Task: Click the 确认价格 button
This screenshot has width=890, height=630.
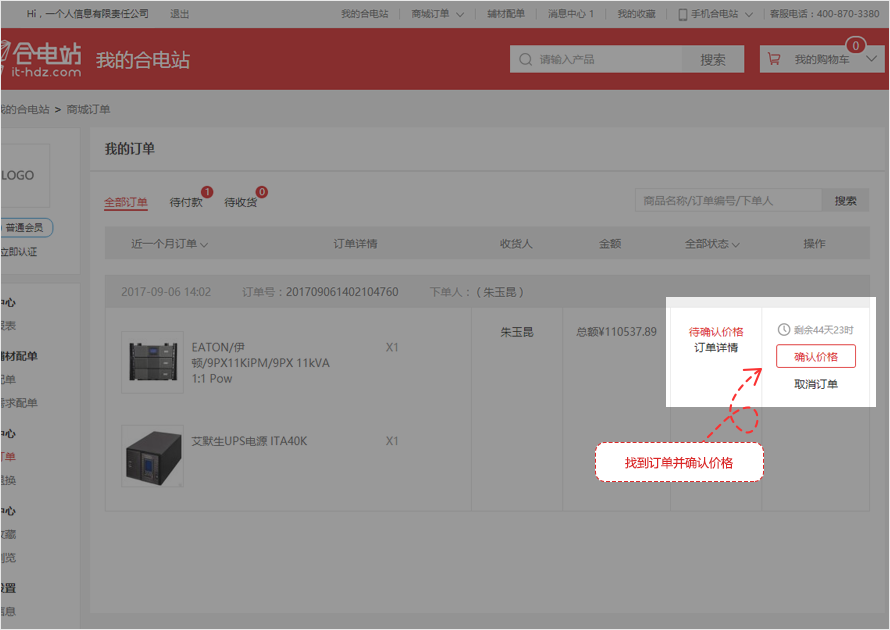Action: click(x=815, y=356)
